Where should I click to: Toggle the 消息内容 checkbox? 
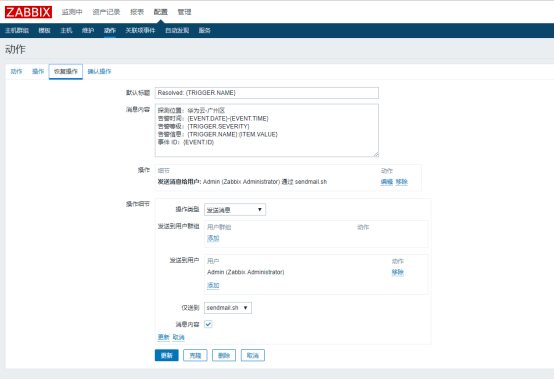point(208,324)
